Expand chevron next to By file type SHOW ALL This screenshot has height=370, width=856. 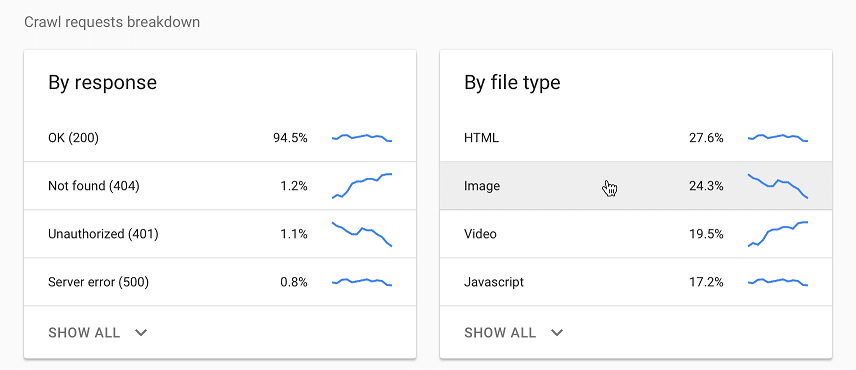[x=557, y=333]
